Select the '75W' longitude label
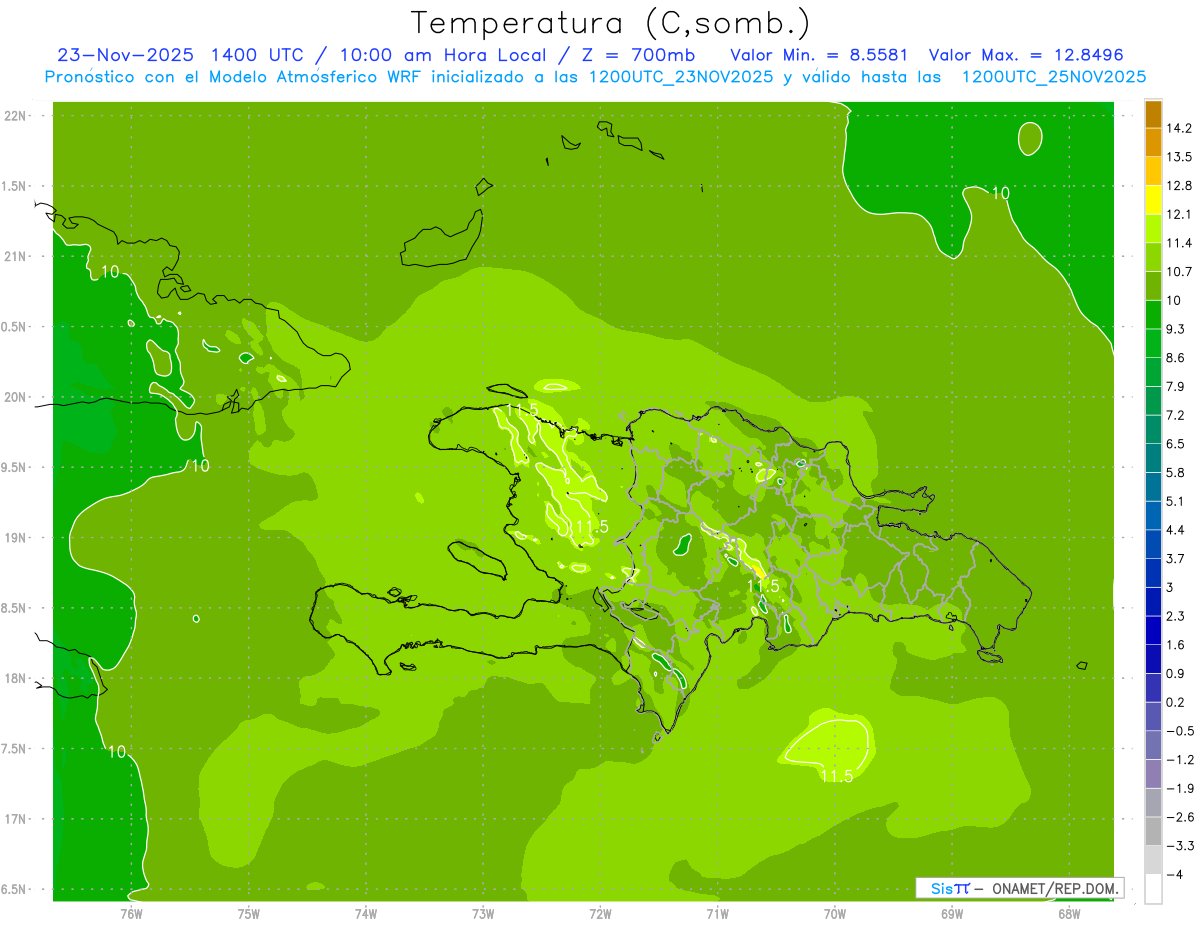1200x927 pixels. pos(248,914)
